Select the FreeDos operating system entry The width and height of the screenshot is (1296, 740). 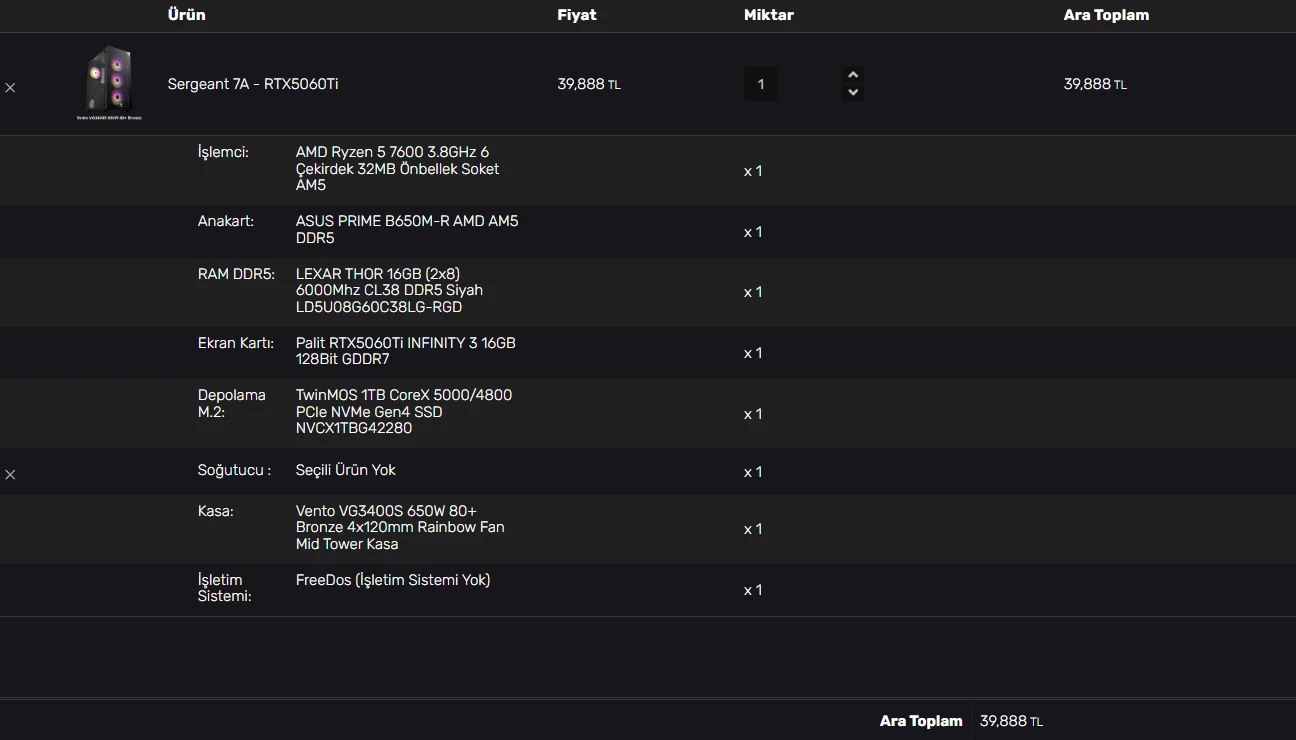[393, 580]
